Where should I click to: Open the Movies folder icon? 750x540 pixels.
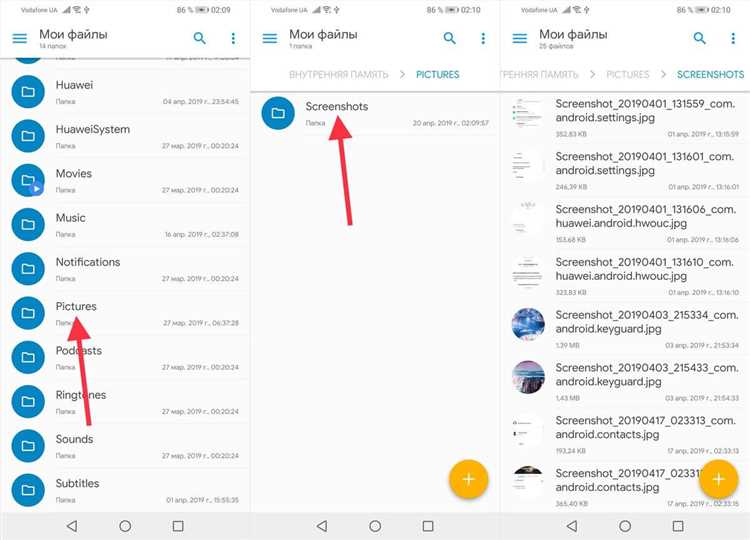pyautogui.click(x=30, y=181)
